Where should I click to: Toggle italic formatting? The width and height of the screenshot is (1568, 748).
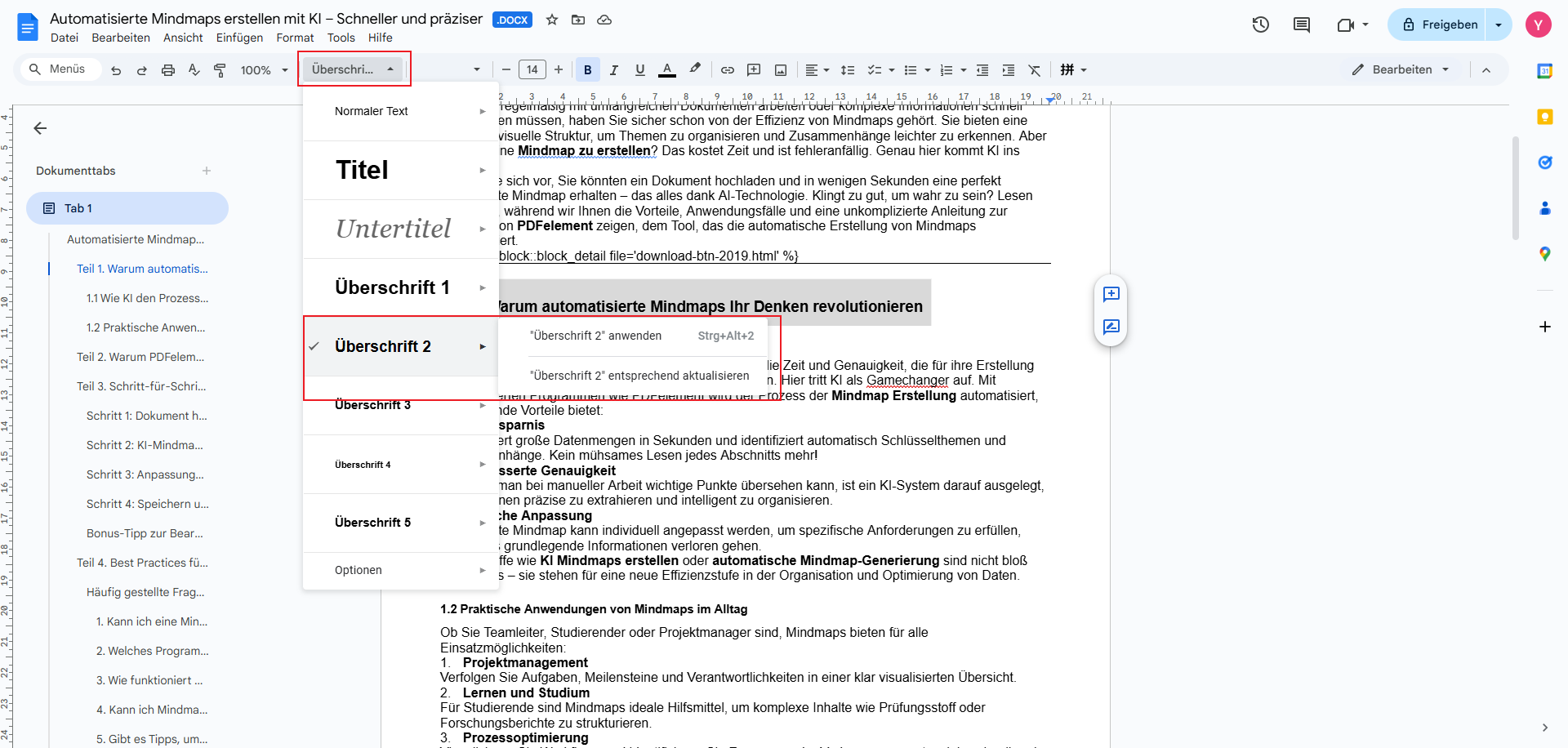pyautogui.click(x=614, y=70)
